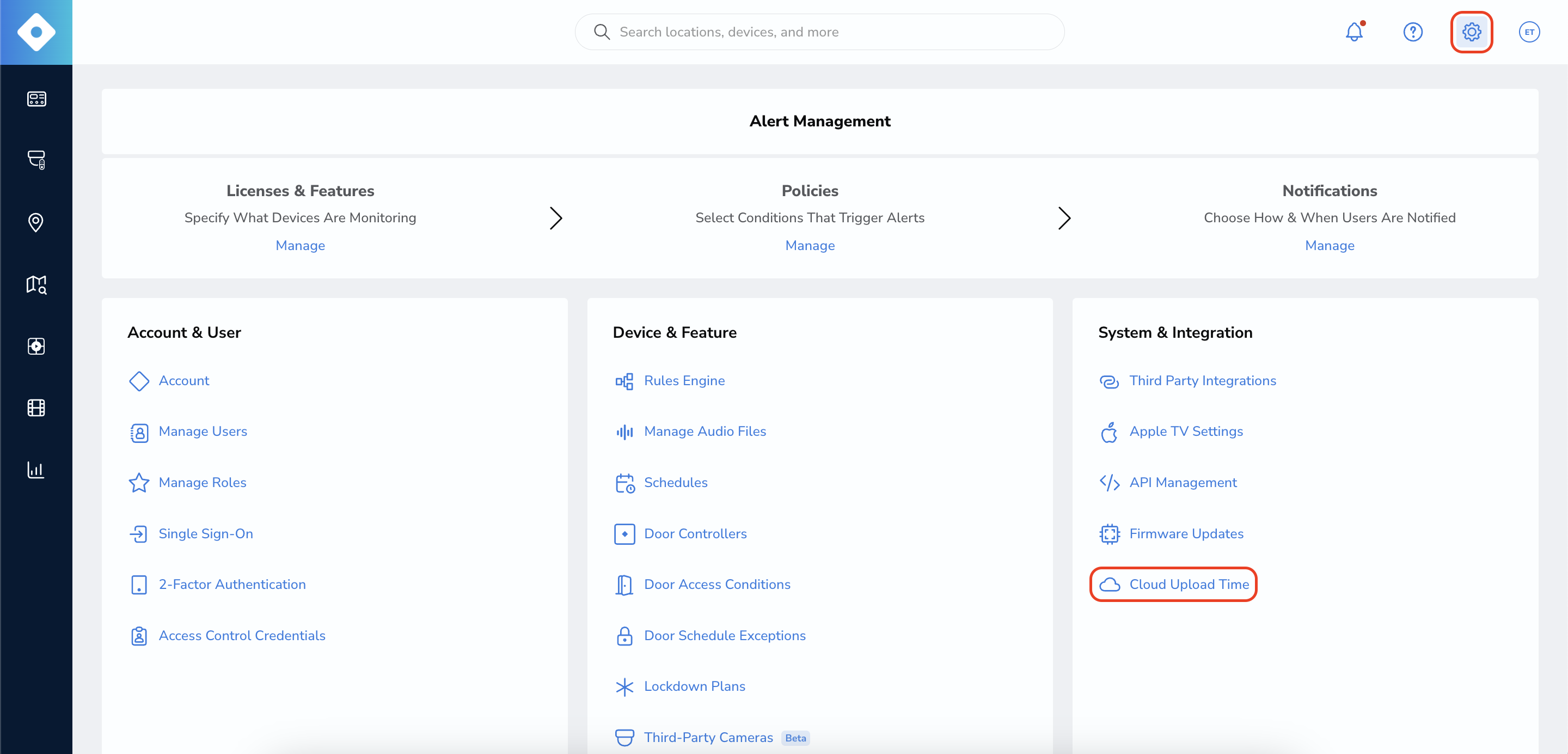The height and width of the screenshot is (754, 1568).
Task: Click the search magnifier icon
Action: point(602,32)
